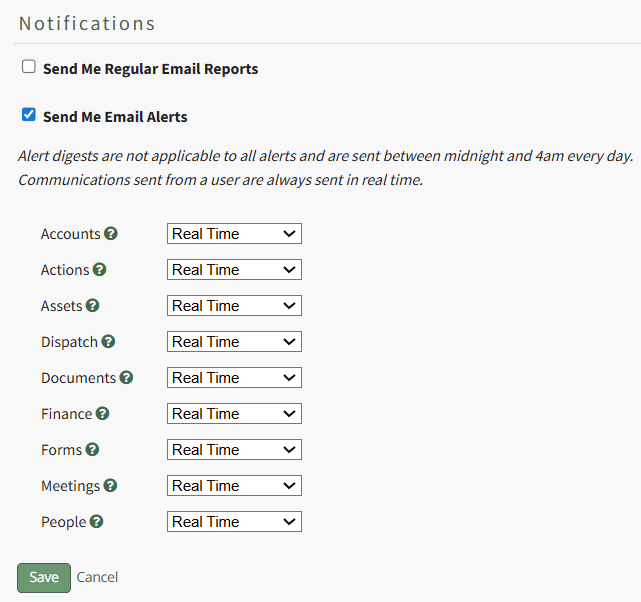Click the Meetings help icon

click(110, 486)
